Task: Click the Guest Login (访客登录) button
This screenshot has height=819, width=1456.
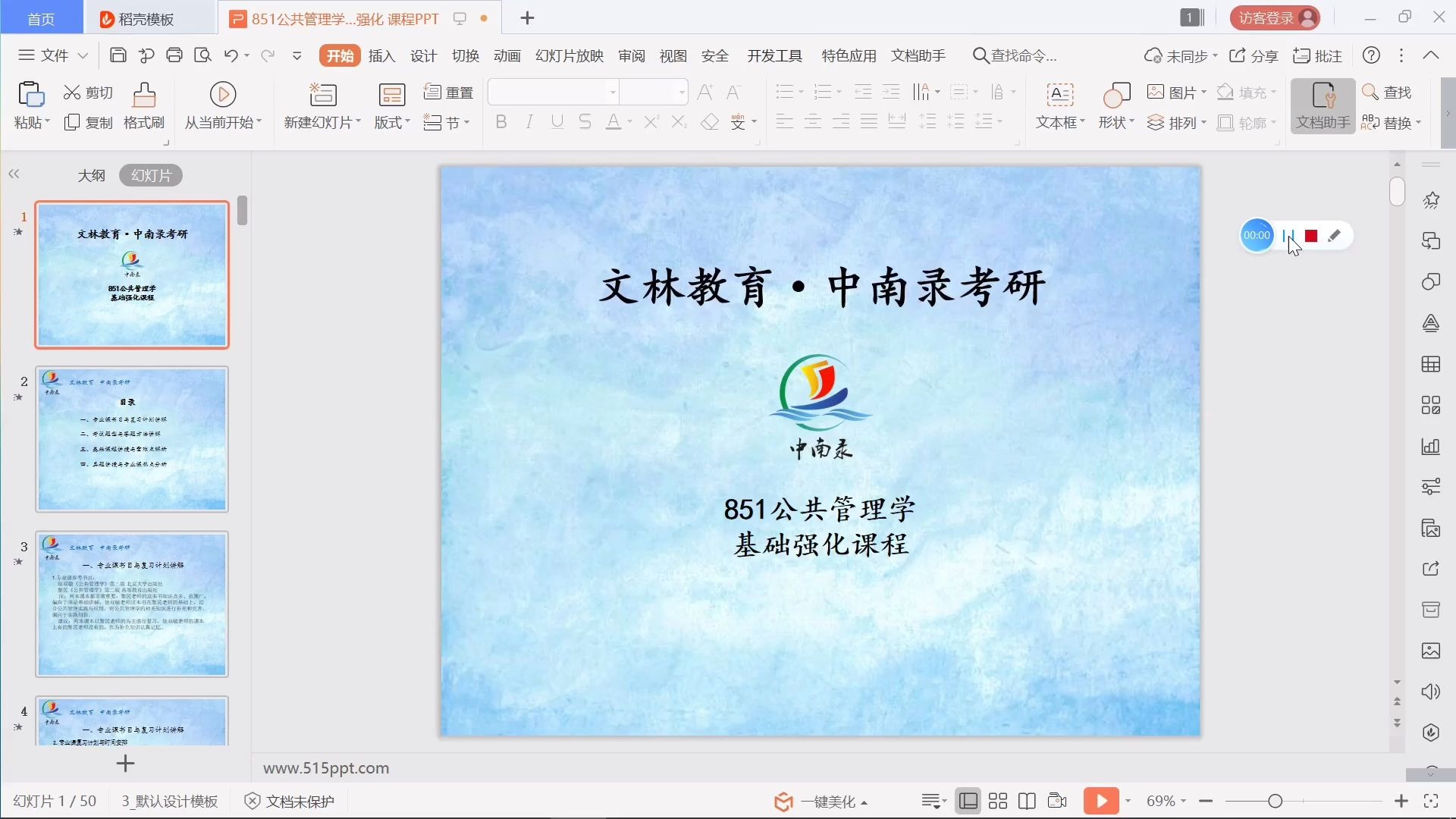Action: point(1275,18)
